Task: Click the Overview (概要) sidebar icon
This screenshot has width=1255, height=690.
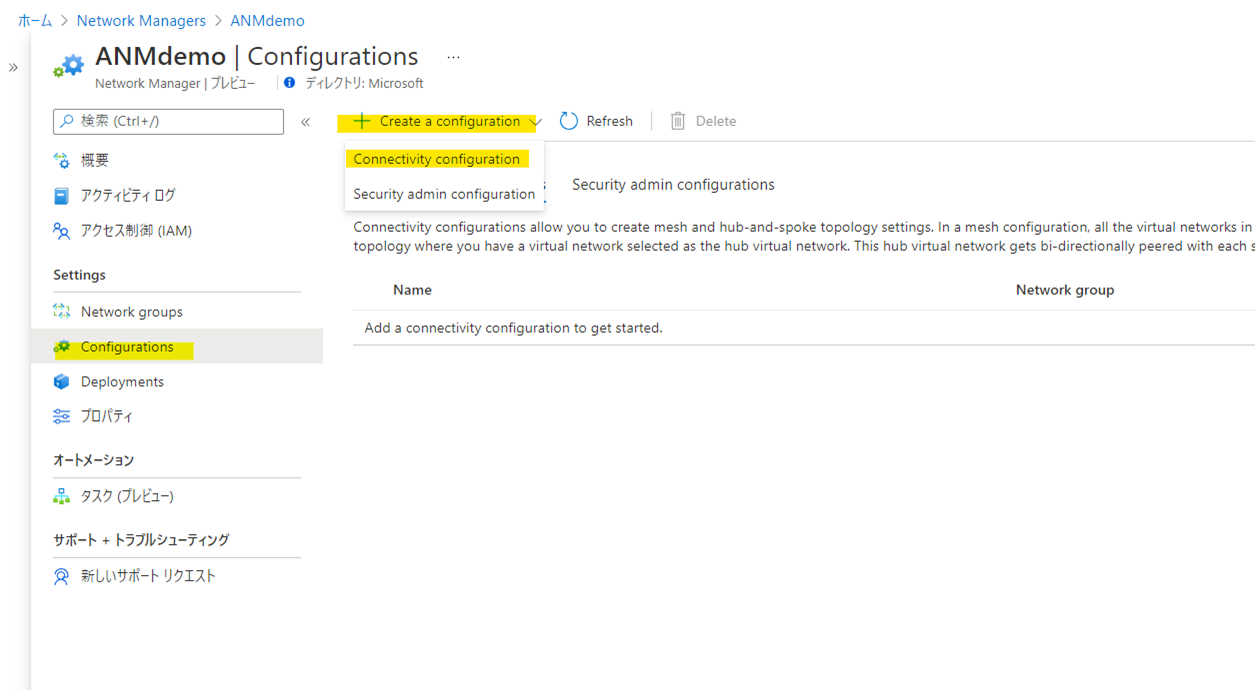Action: tap(62, 160)
